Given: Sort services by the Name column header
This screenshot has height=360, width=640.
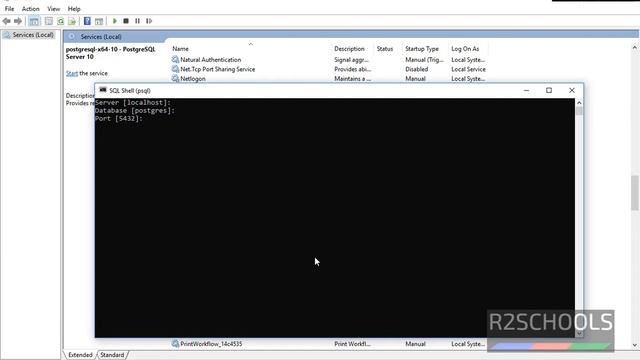Looking at the screenshot, I should click(x=180, y=49).
